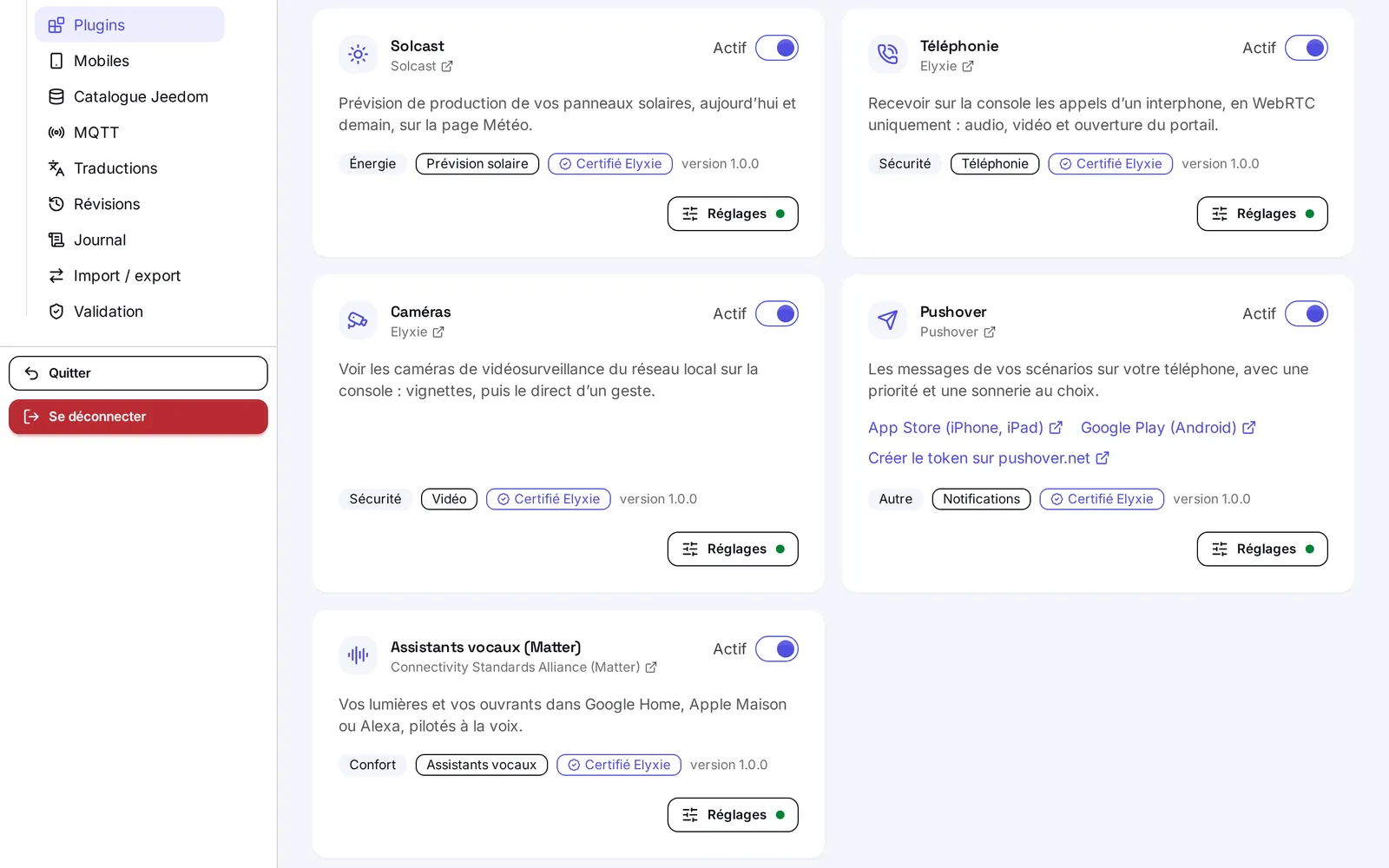Click the Caméras camera plugin icon
Viewport: 1389px width, 868px height.
point(358,320)
